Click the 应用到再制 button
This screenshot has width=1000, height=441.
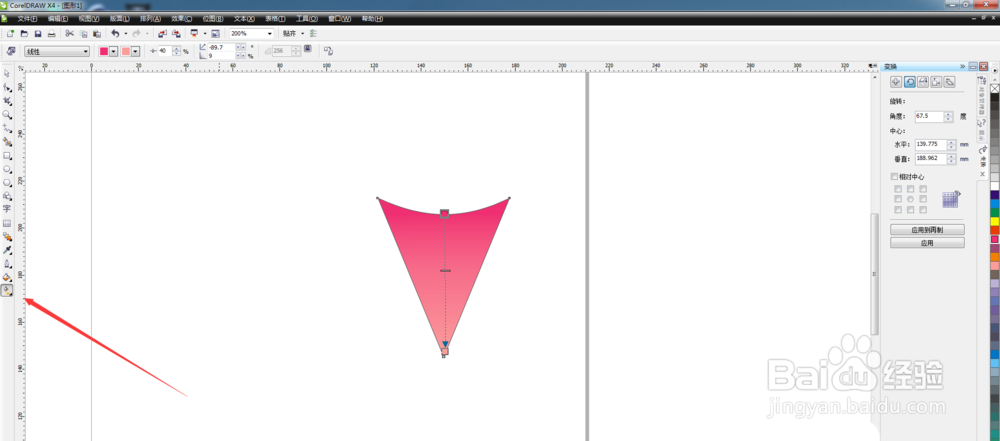coord(927,230)
